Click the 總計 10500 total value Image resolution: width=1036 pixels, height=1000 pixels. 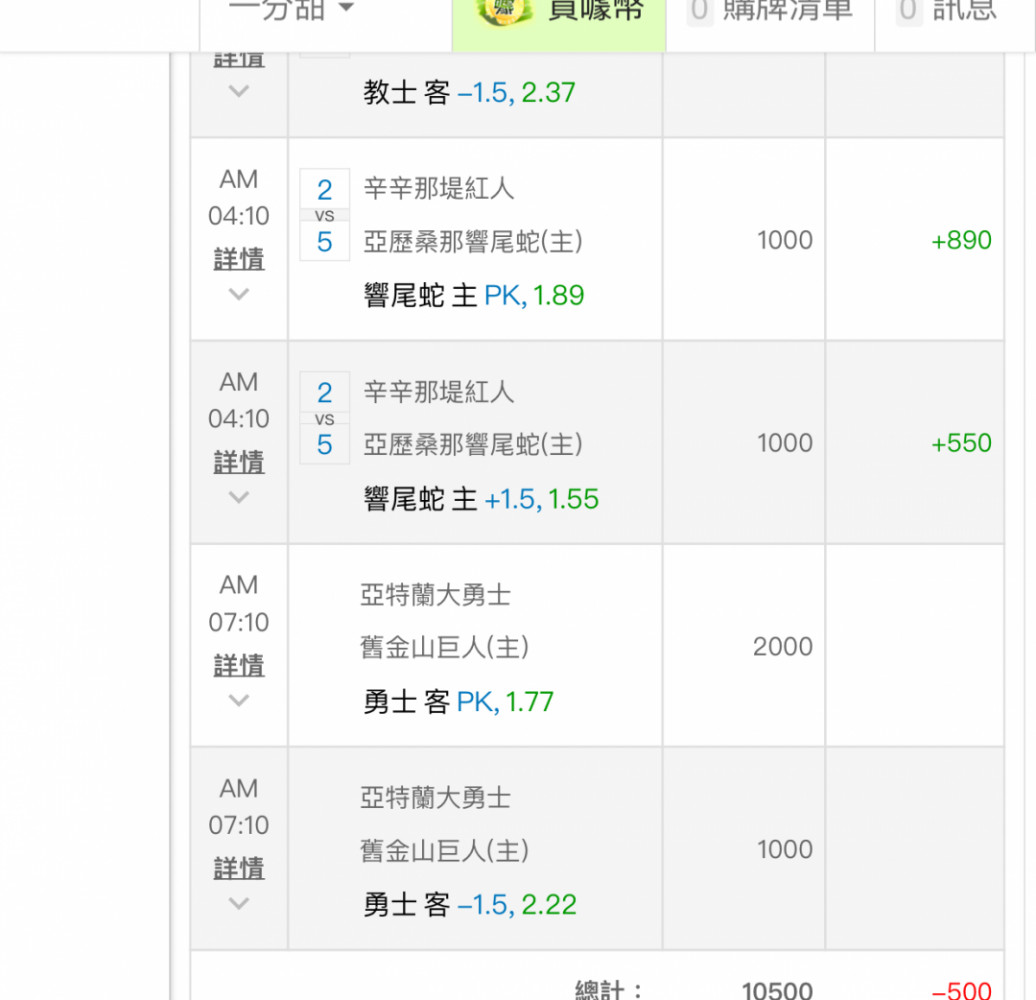pos(777,990)
